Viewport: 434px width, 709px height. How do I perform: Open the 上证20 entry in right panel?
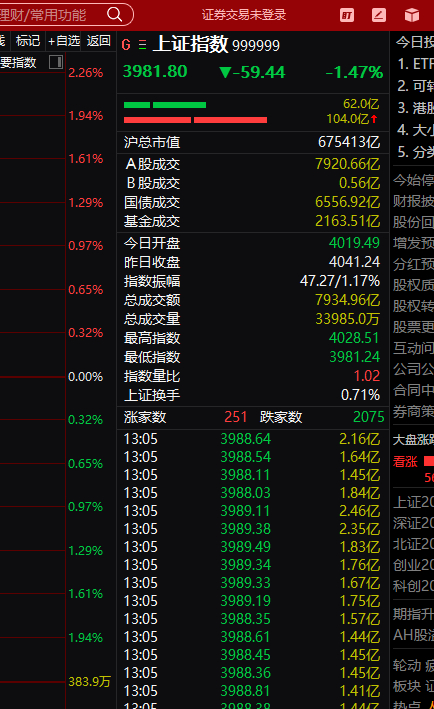pos(413,502)
